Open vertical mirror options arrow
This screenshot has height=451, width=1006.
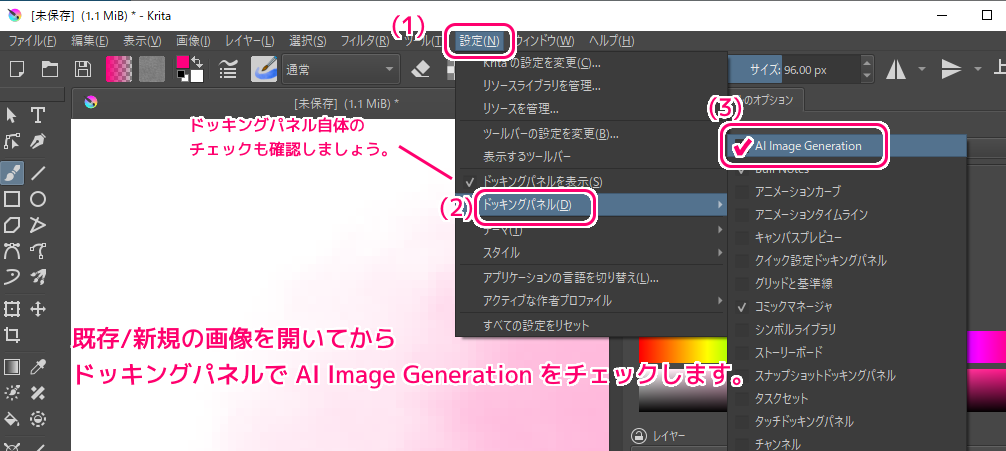point(978,69)
